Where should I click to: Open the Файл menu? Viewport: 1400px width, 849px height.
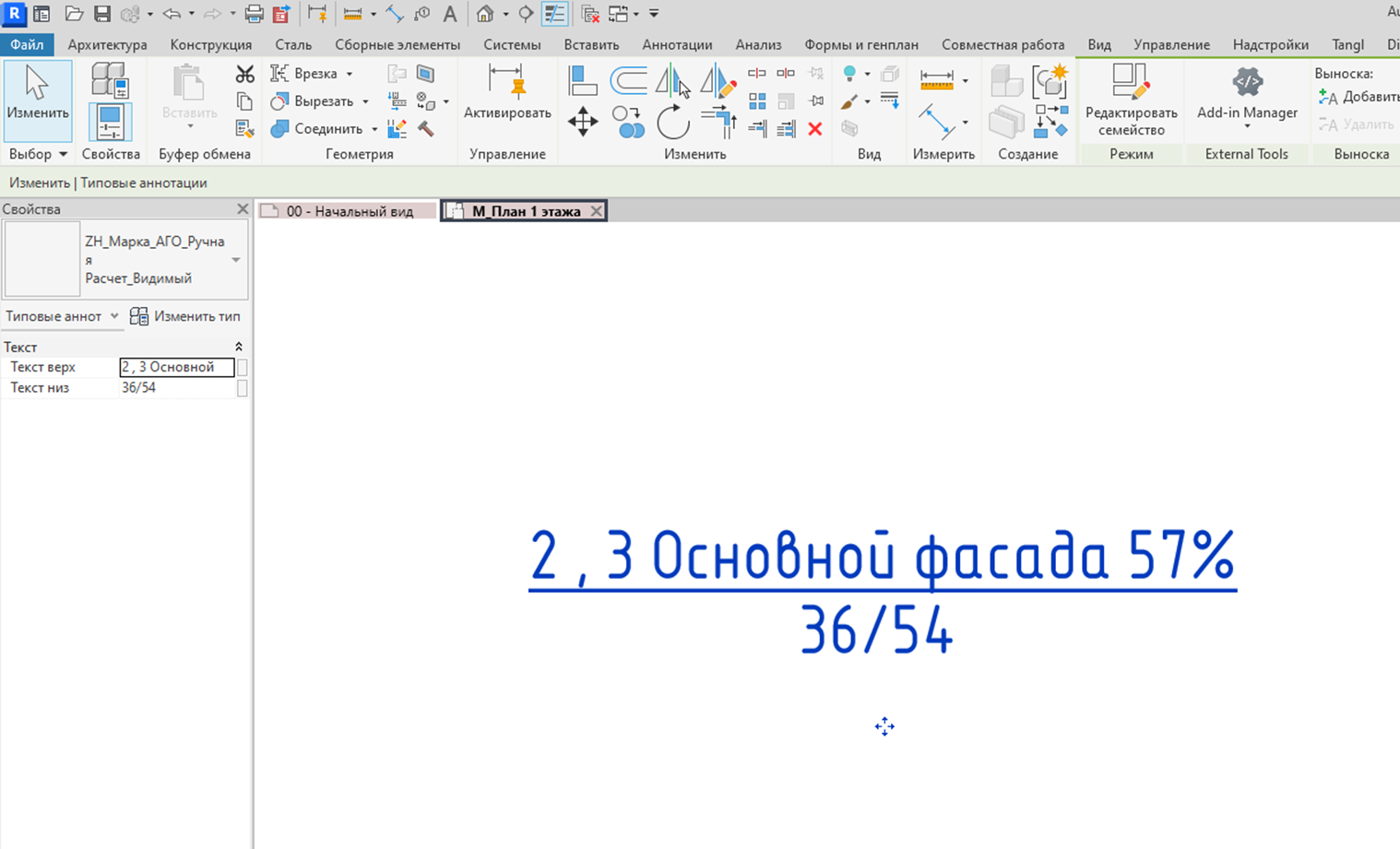(28, 44)
